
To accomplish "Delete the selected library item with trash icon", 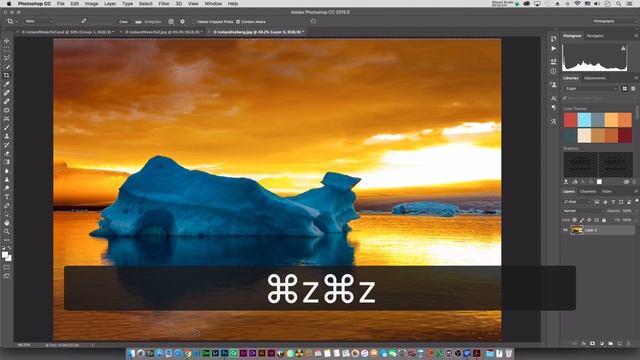I will coord(633,182).
